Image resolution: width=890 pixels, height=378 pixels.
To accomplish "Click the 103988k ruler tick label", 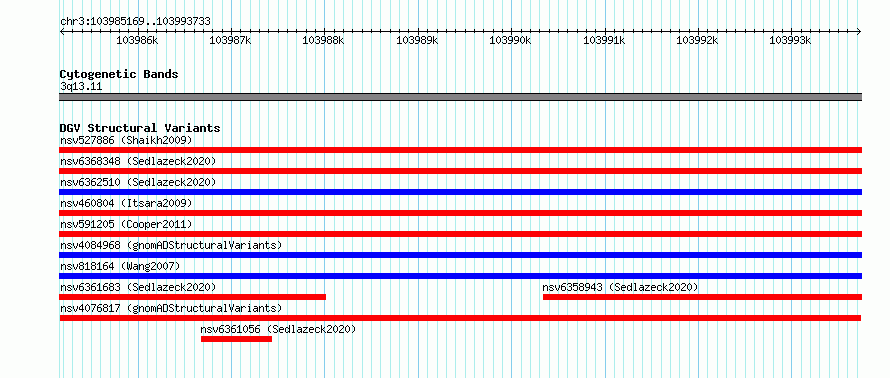I will point(324,40).
